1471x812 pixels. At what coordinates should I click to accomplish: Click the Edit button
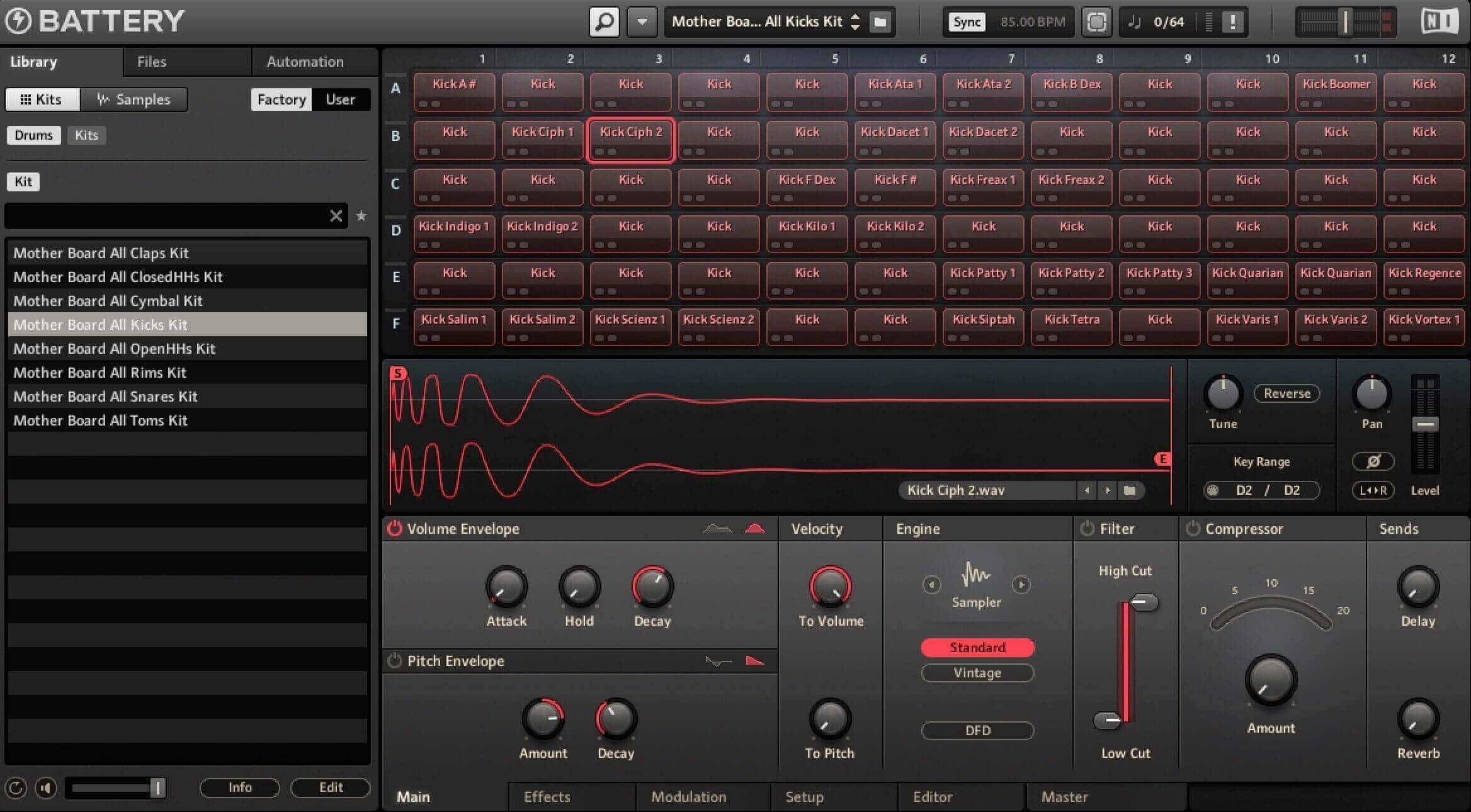[x=331, y=787]
